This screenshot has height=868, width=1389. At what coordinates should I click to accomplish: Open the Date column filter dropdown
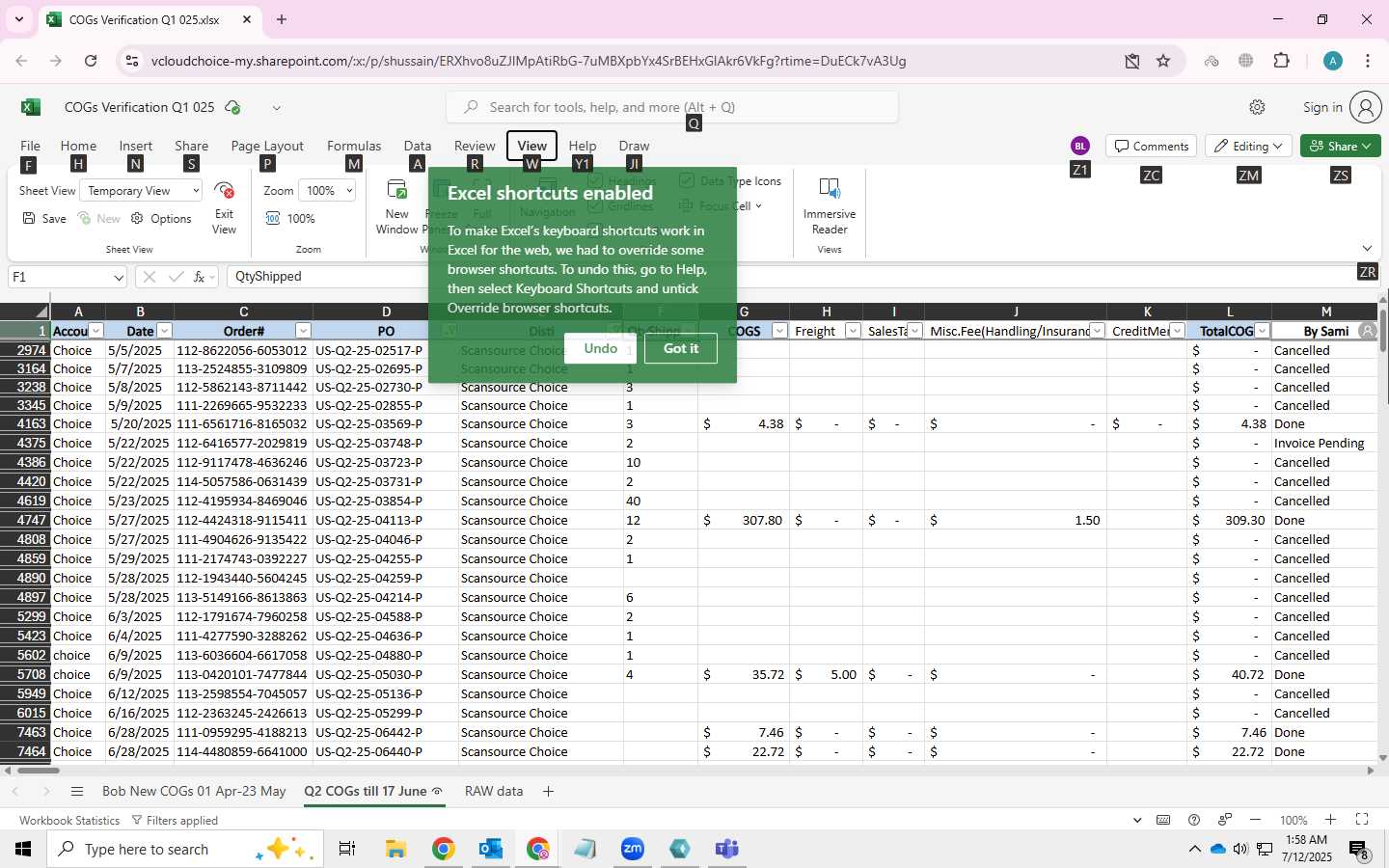164,331
